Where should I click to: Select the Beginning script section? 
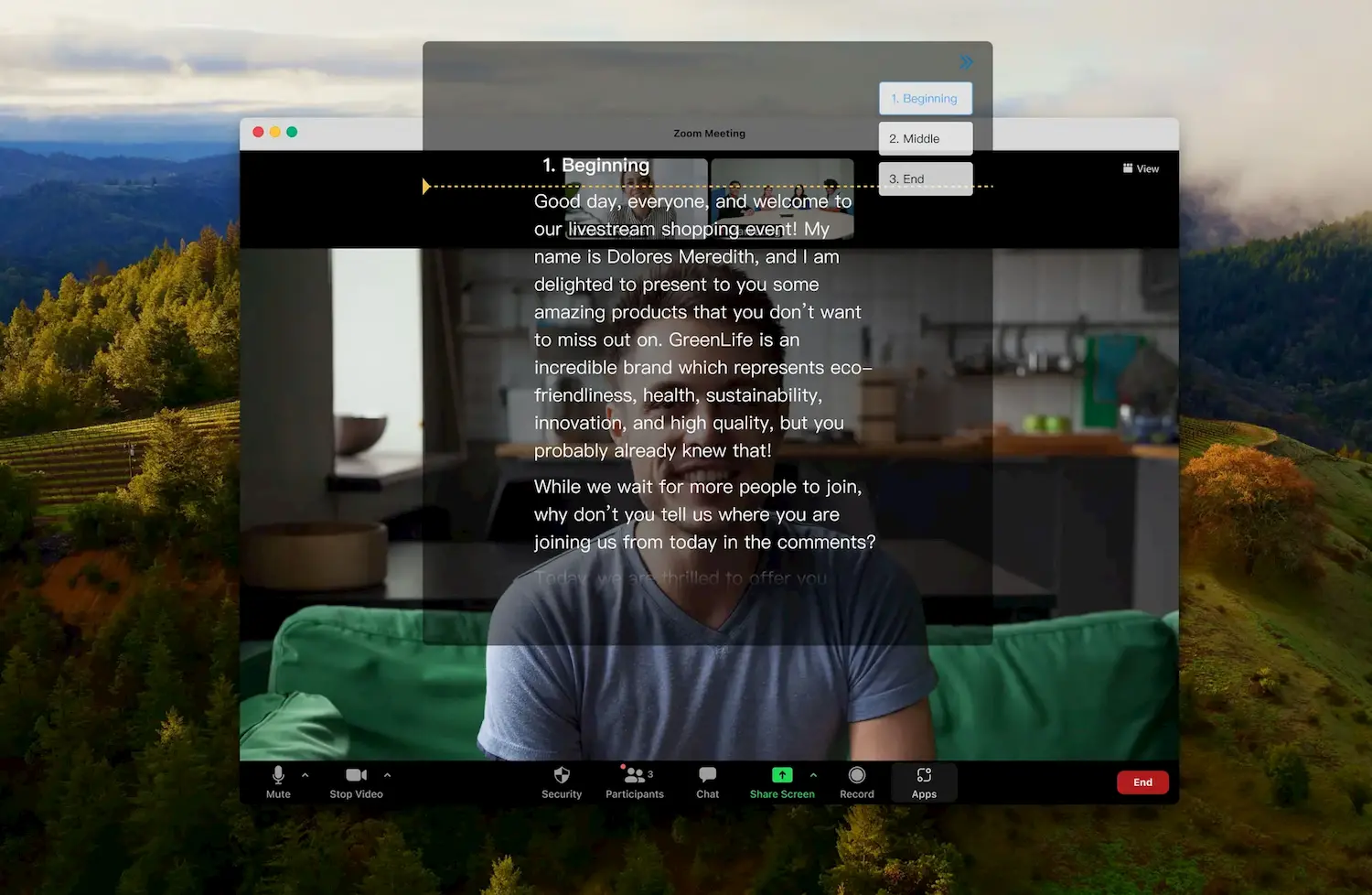coord(925,98)
